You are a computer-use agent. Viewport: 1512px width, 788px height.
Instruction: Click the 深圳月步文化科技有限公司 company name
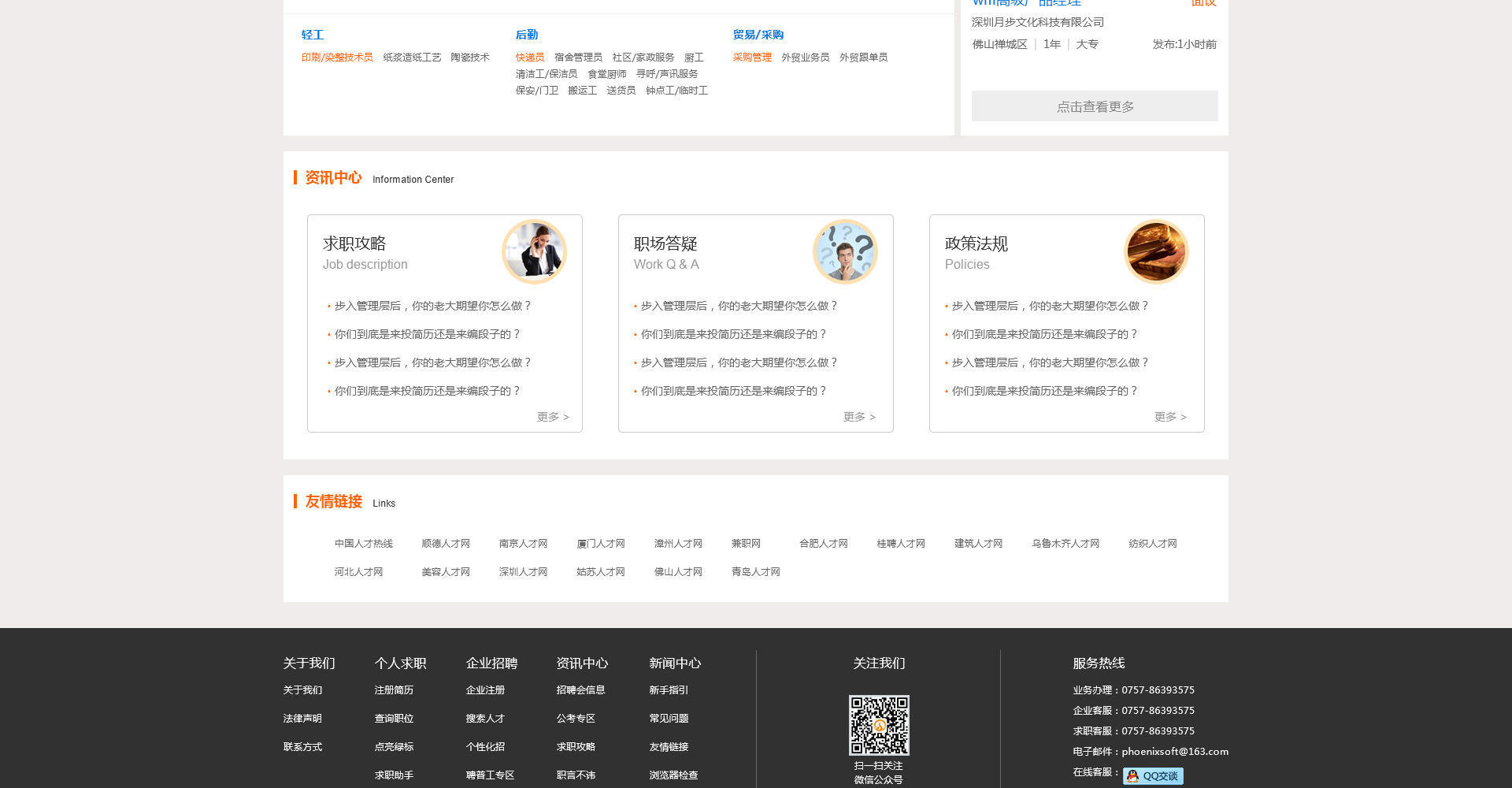click(x=1038, y=22)
